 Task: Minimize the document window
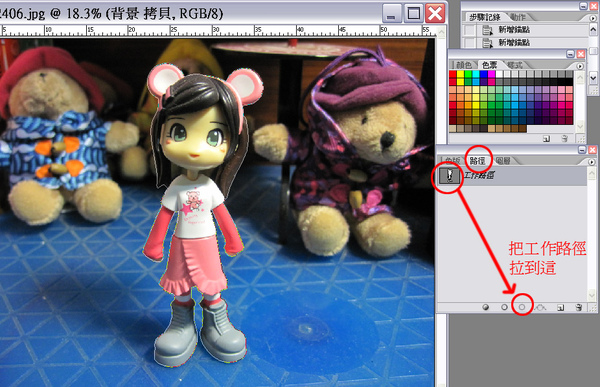pos(391,14)
